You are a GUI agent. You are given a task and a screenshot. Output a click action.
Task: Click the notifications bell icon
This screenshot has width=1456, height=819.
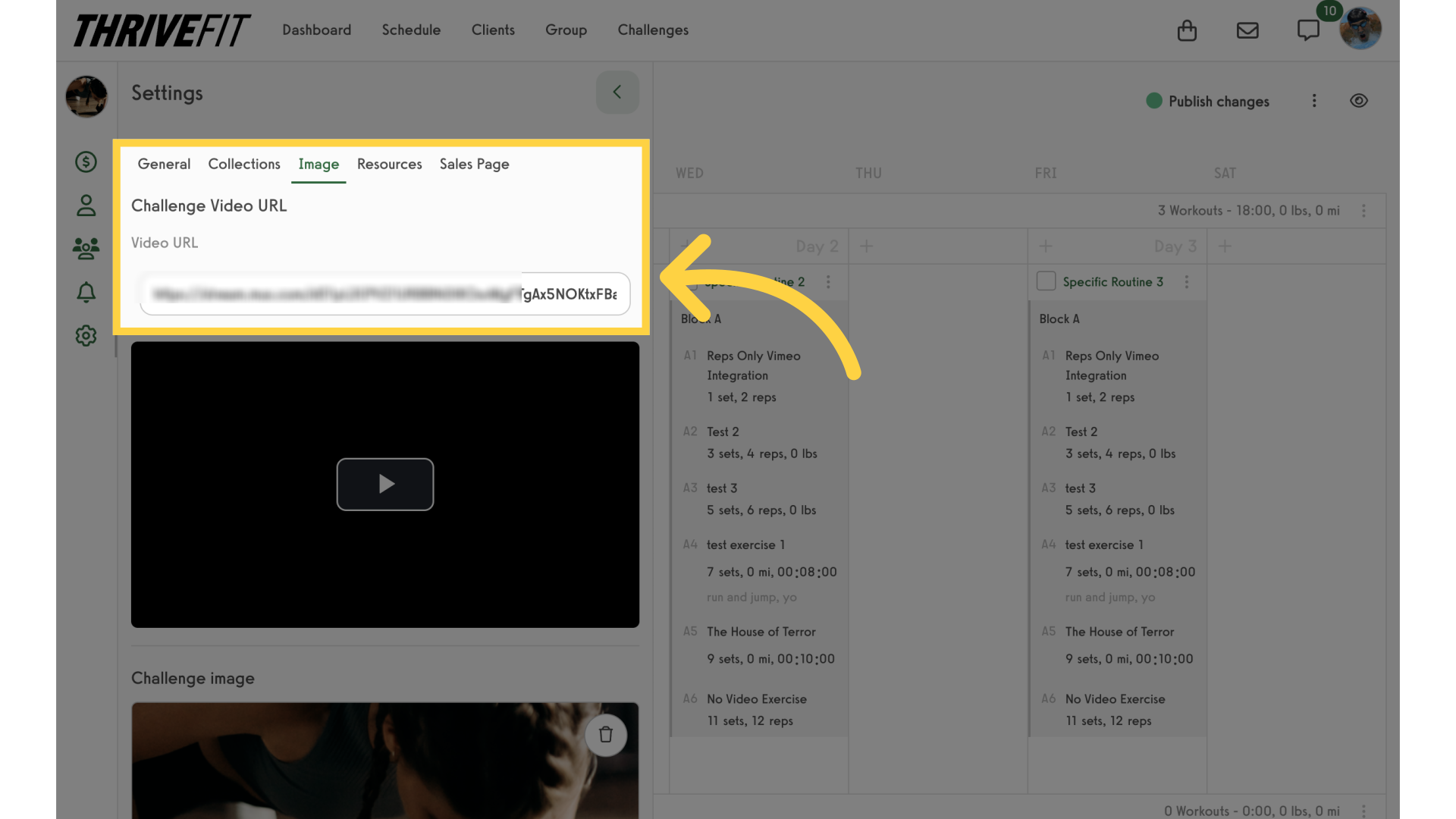pos(87,291)
